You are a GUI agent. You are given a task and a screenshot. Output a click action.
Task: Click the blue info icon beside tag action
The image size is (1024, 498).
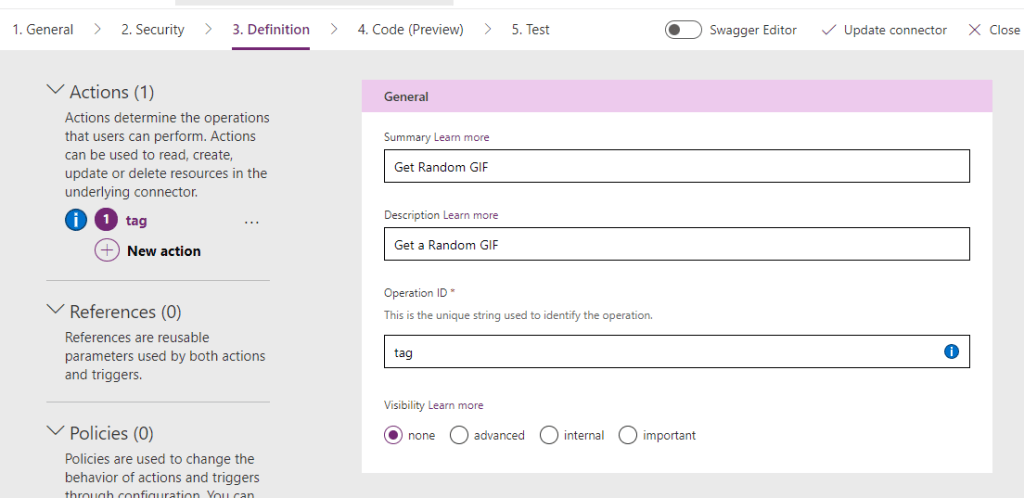tap(75, 221)
